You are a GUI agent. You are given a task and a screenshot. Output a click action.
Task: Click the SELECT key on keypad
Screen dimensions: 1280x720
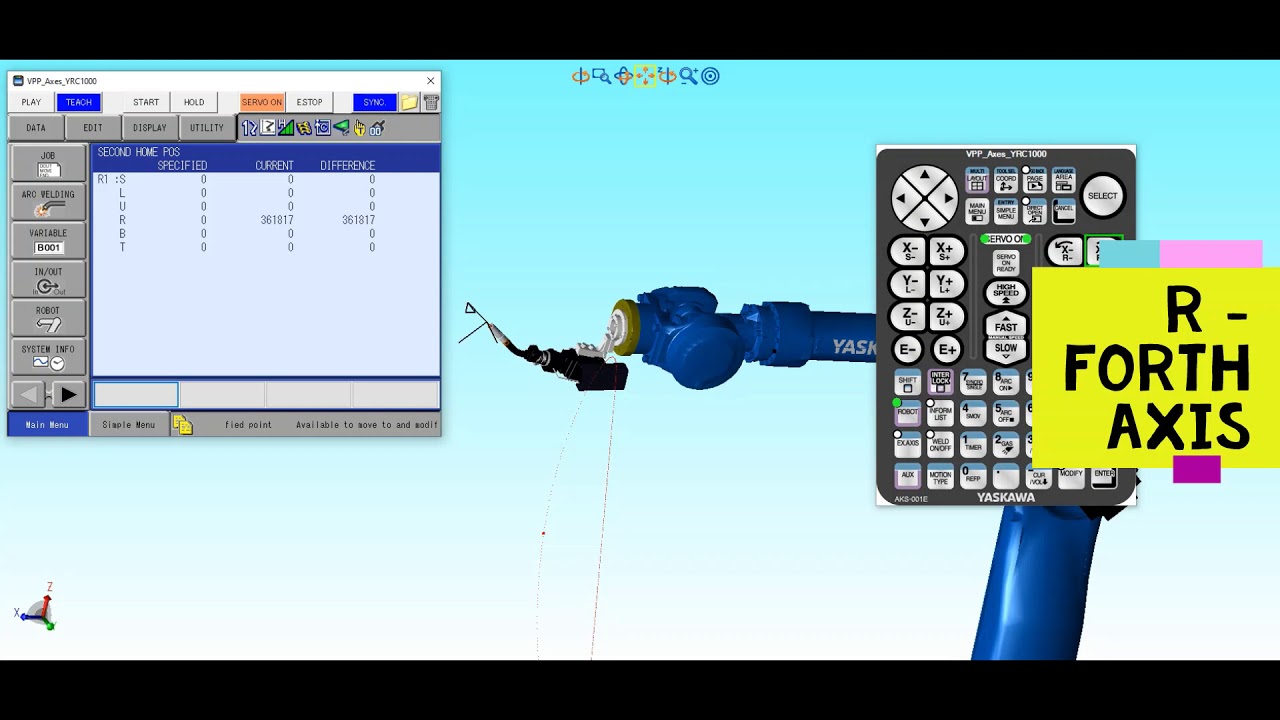tap(1103, 196)
